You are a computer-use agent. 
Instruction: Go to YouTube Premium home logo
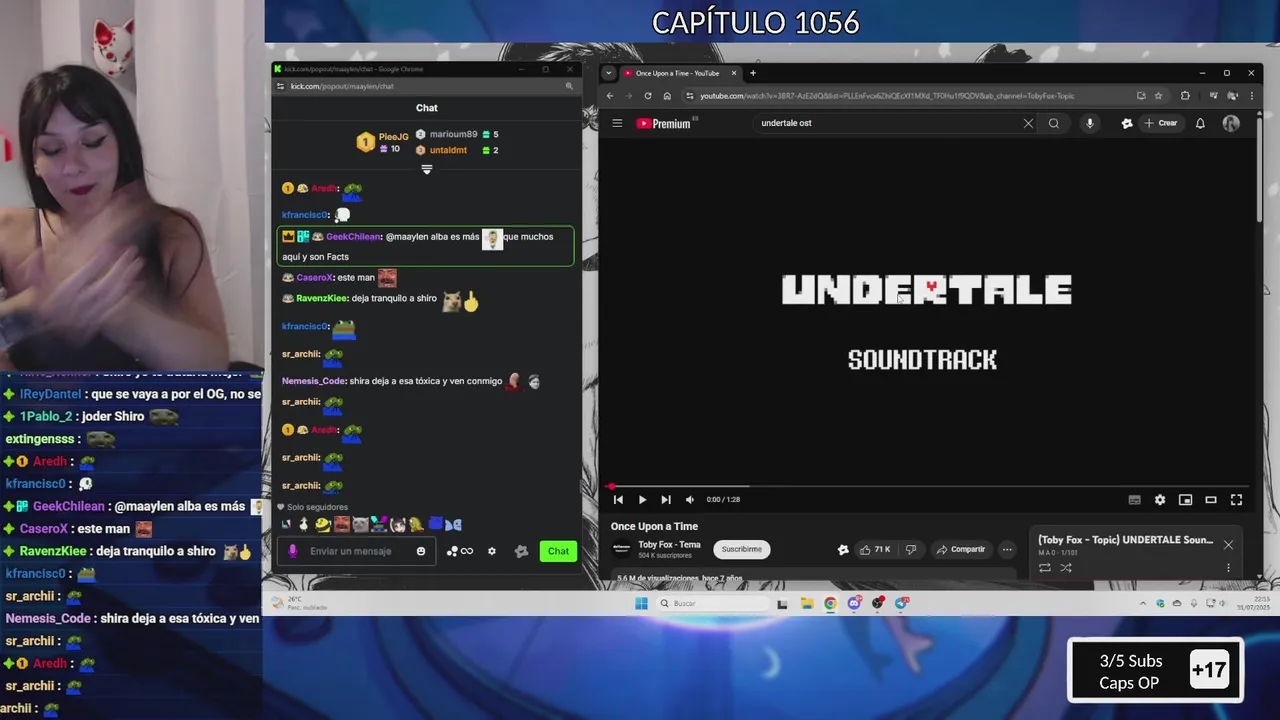click(x=665, y=123)
